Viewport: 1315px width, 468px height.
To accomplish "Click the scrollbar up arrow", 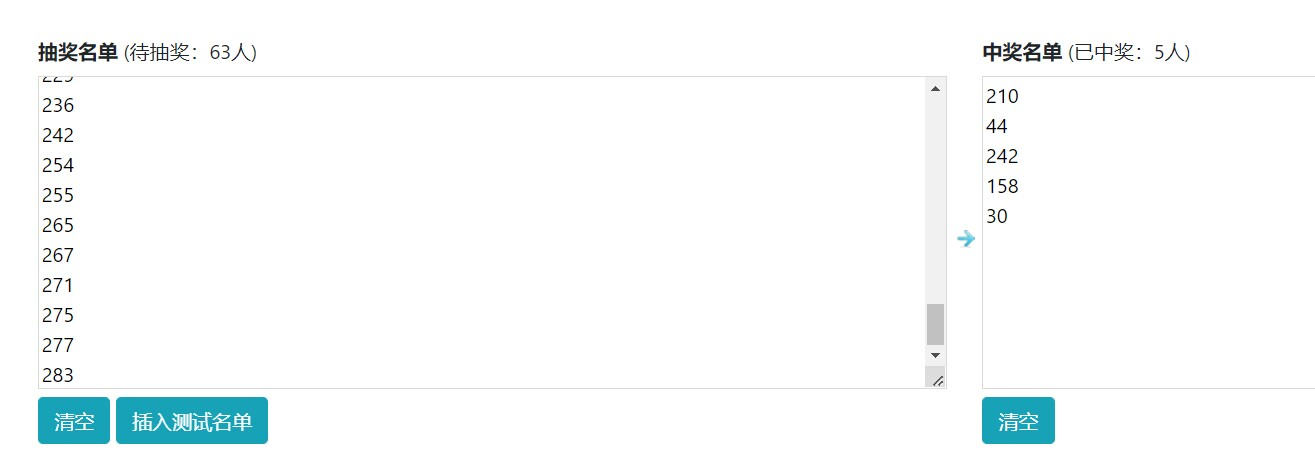I will [935, 89].
